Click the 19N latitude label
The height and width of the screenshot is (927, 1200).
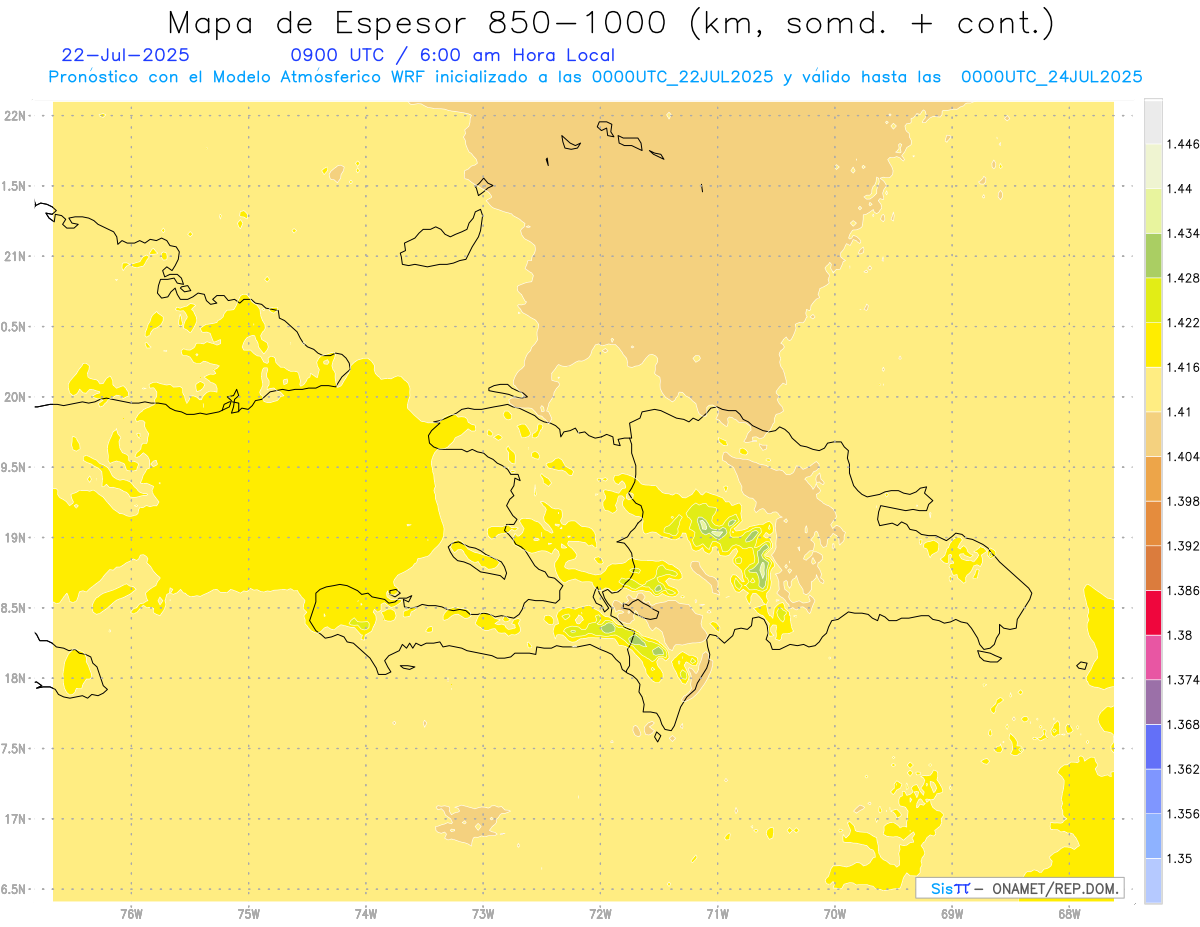pos(17,538)
